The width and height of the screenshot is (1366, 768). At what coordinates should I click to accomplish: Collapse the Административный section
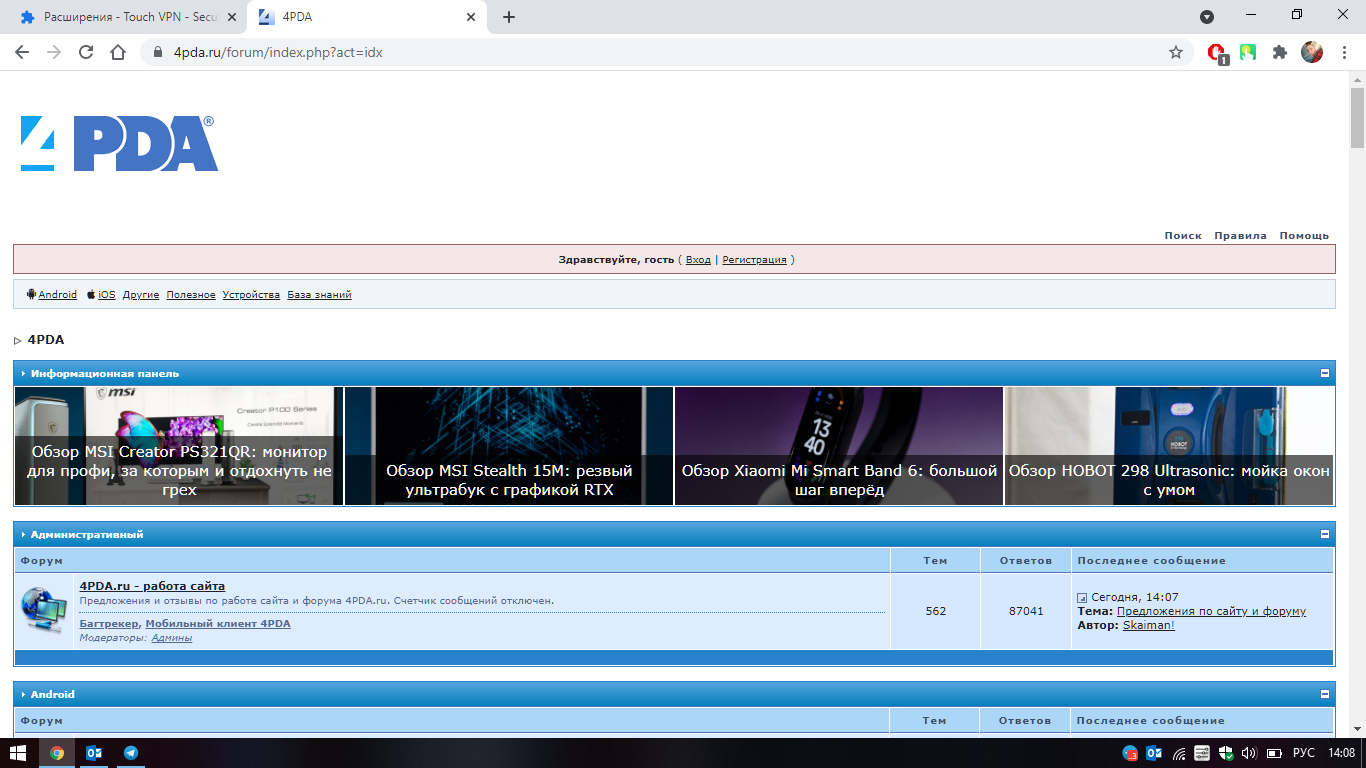[x=1325, y=534]
